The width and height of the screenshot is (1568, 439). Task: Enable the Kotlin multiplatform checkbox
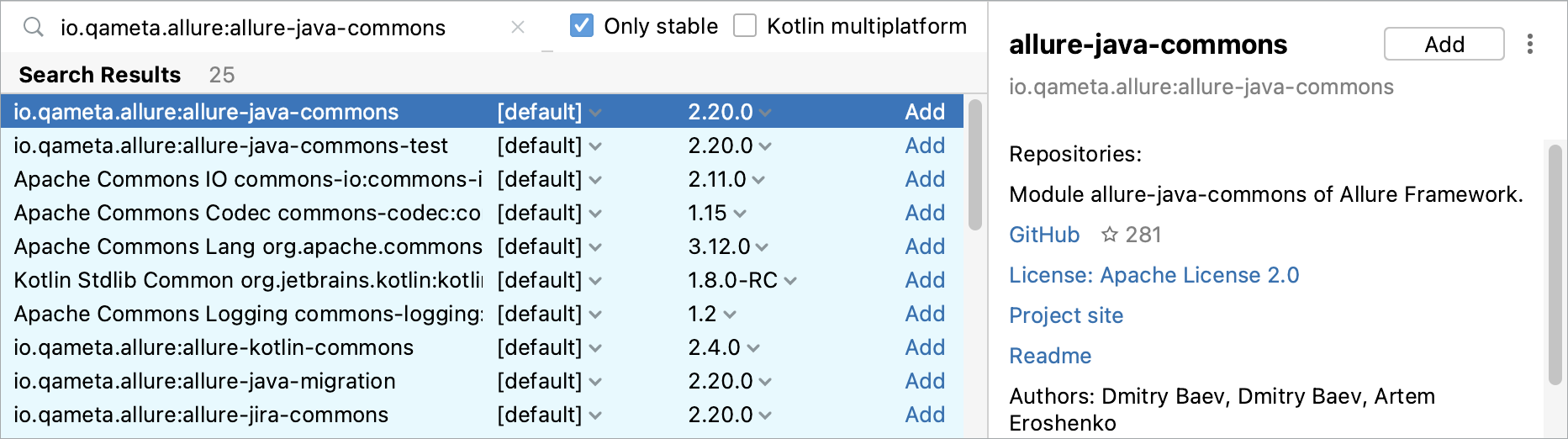[745, 25]
